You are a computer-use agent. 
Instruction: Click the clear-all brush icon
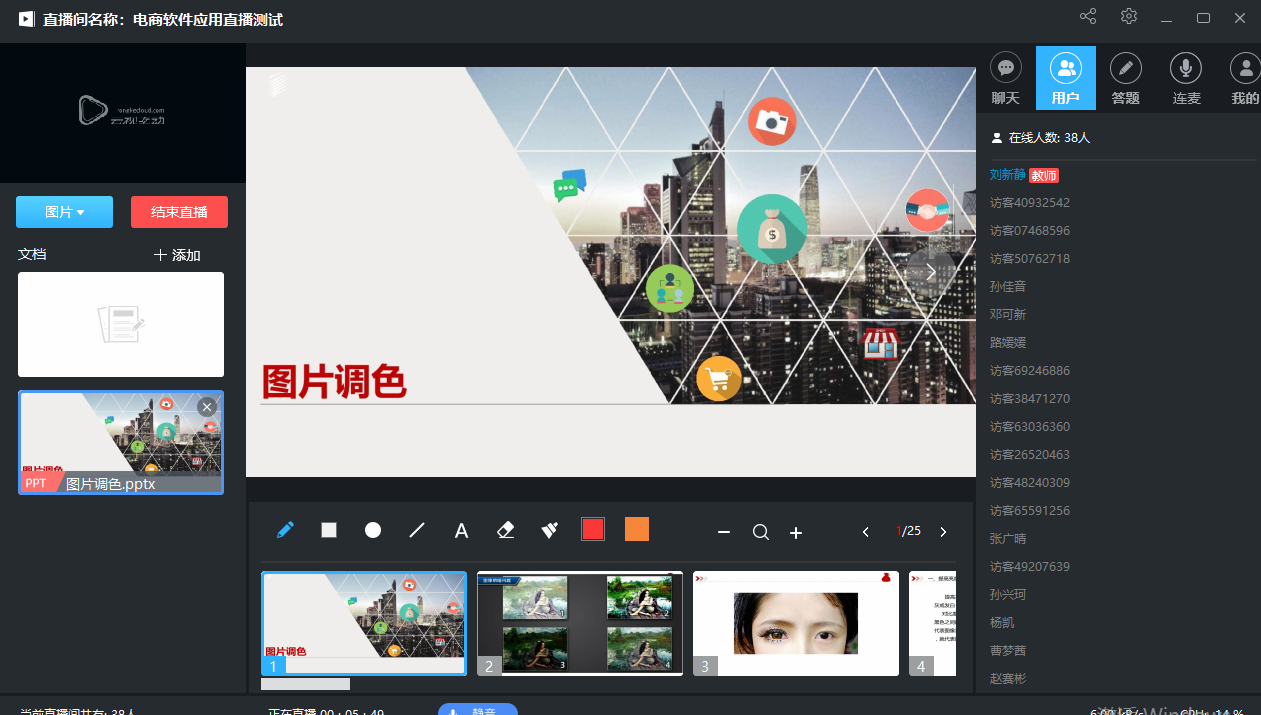point(549,530)
